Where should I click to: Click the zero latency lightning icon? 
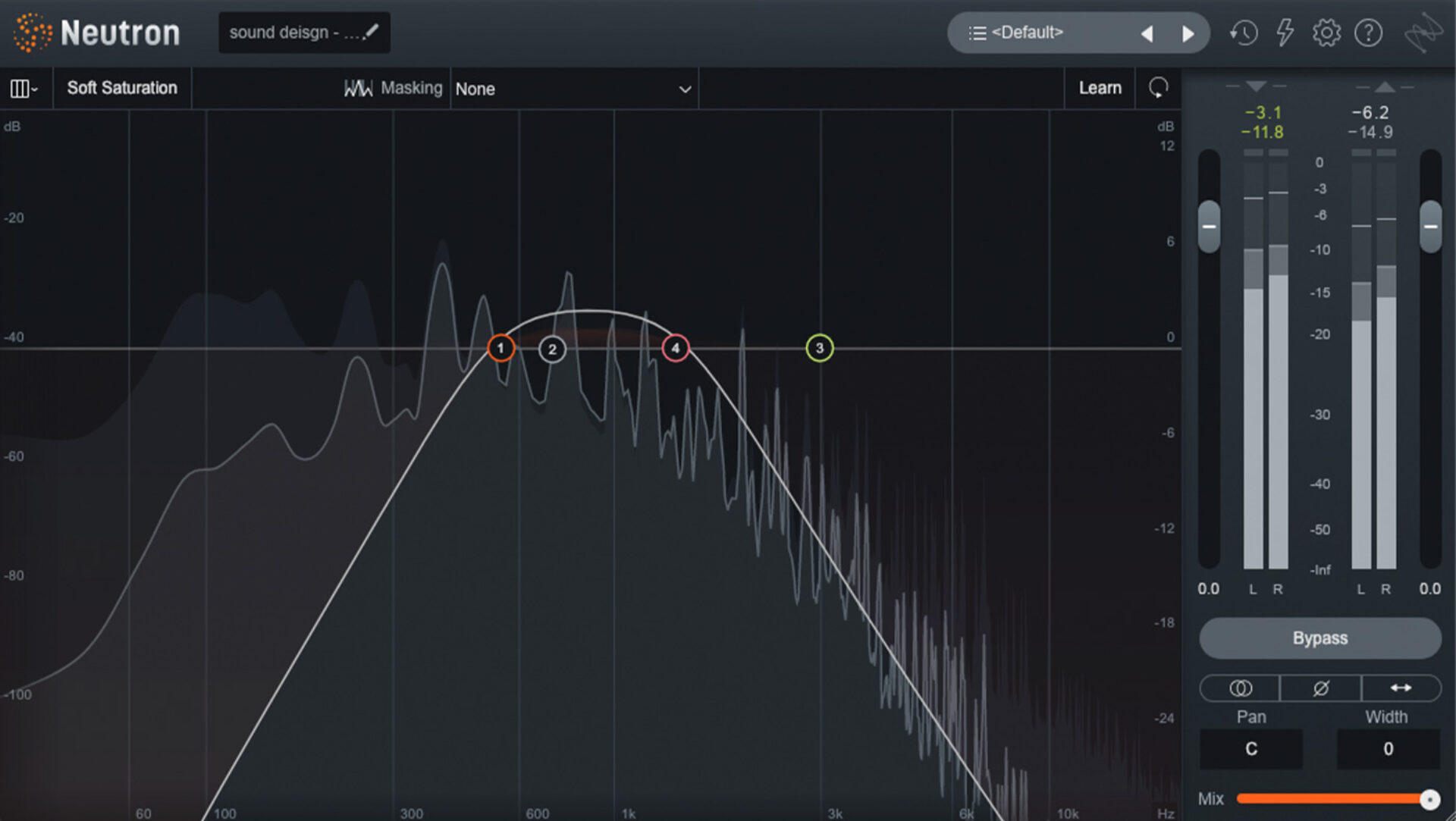click(x=1285, y=33)
